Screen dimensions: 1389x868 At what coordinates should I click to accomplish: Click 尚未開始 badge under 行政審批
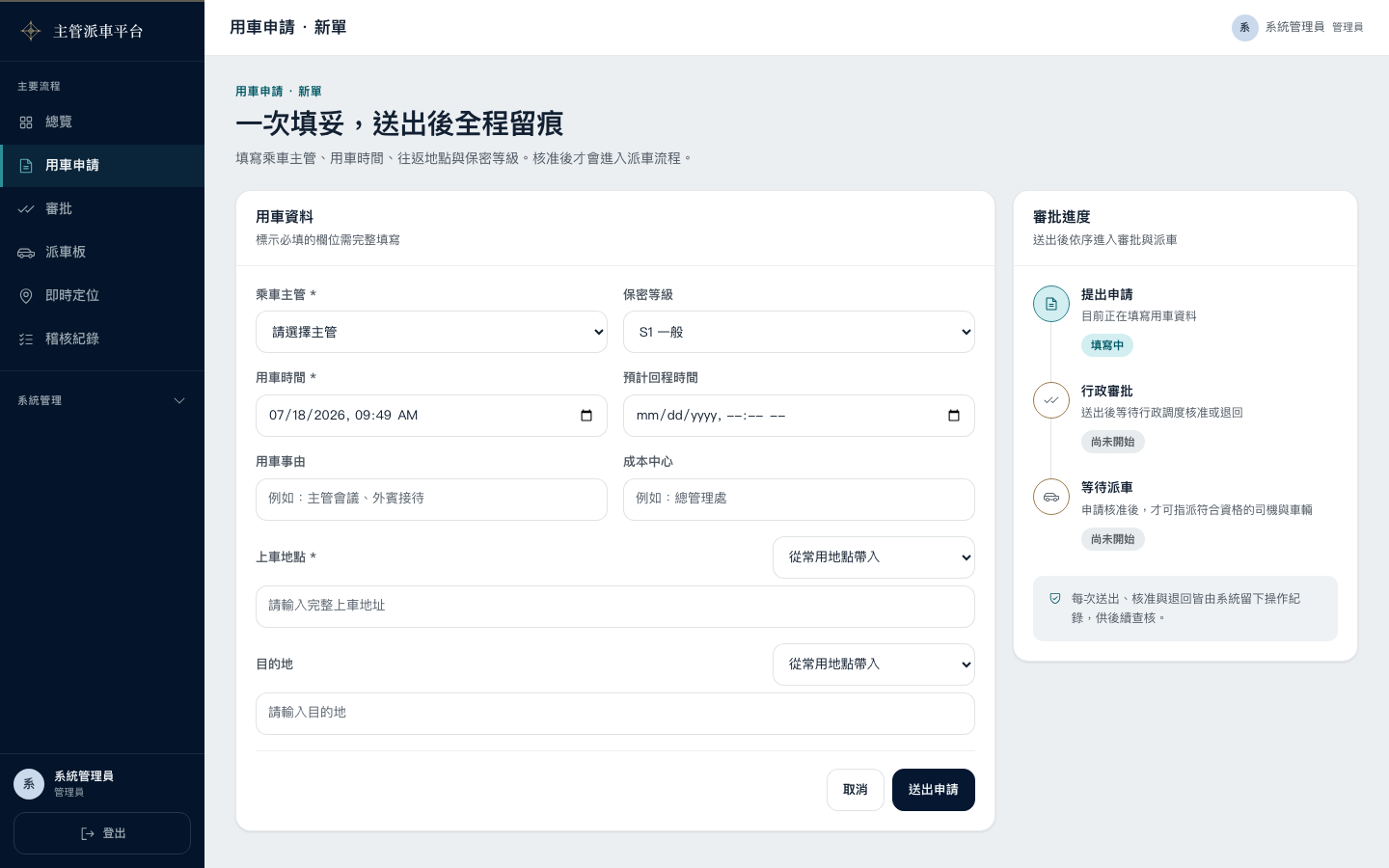[1113, 442]
